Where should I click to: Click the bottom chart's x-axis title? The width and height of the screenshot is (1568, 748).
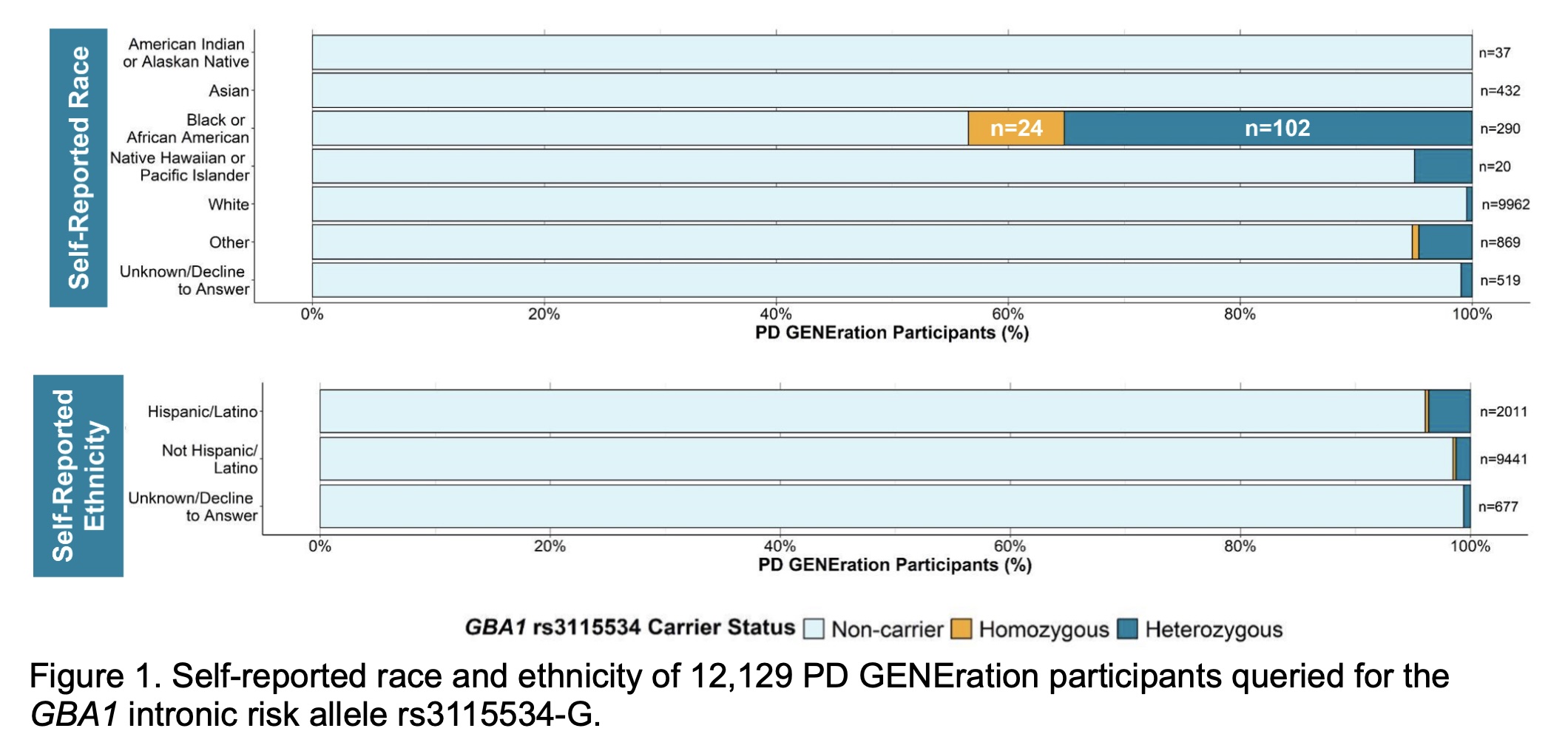point(895,565)
